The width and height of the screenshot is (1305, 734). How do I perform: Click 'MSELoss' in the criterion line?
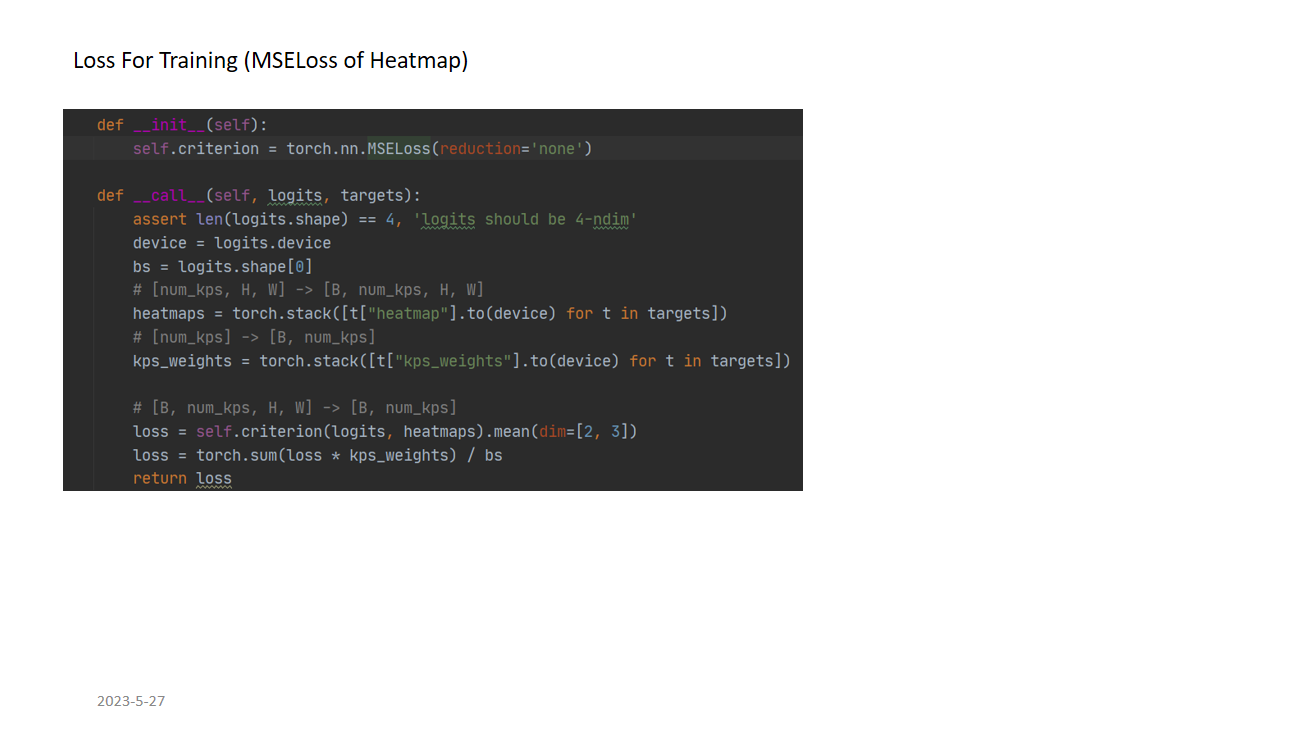[x=399, y=148]
